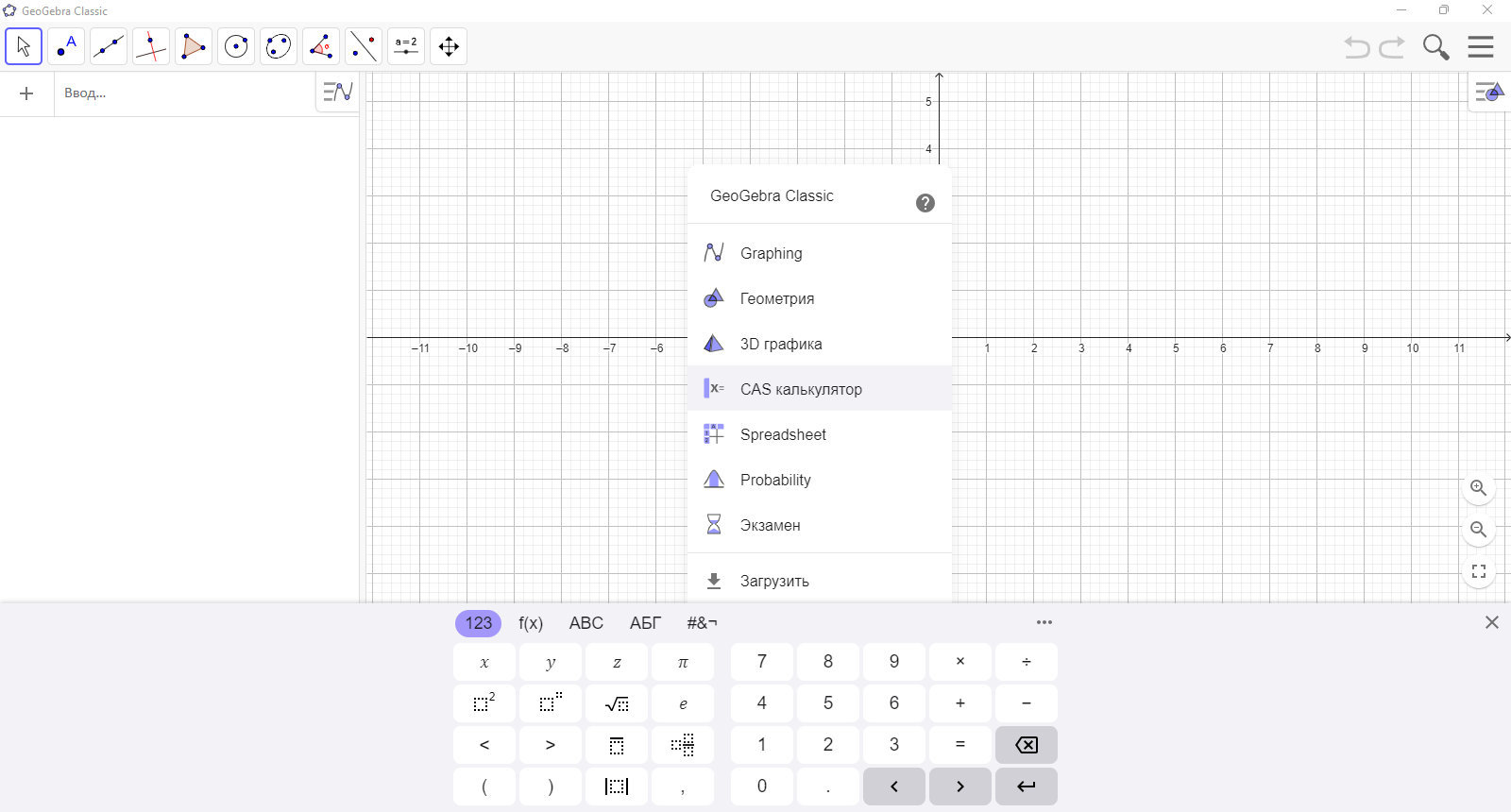Choose the Angle tool
Image resolution: width=1511 pixels, height=812 pixels.
pos(321,46)
